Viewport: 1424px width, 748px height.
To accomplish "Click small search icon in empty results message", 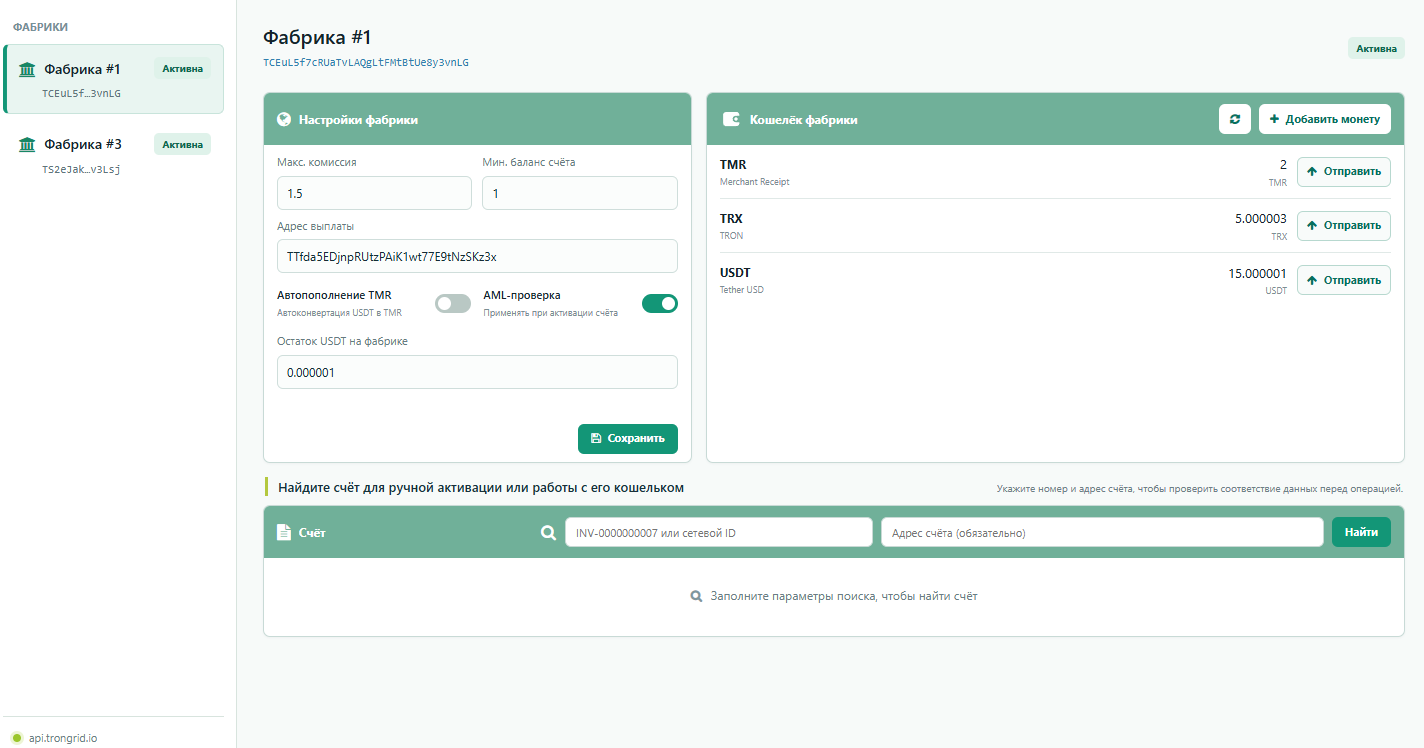I will point(696,596).
